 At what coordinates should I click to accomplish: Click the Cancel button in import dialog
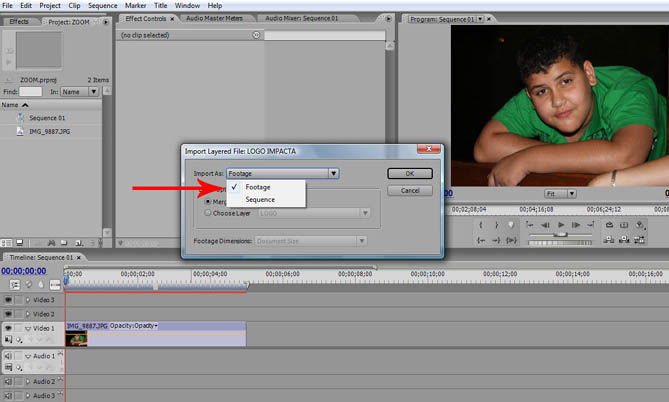(x=409, y=190)
